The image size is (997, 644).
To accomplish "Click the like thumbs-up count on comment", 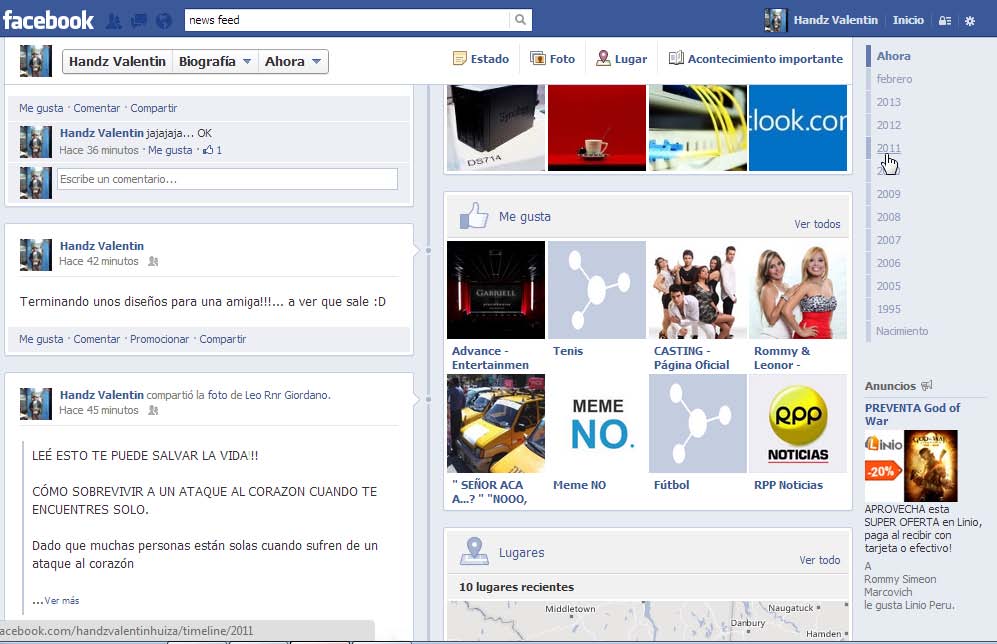I will point(211,150).
